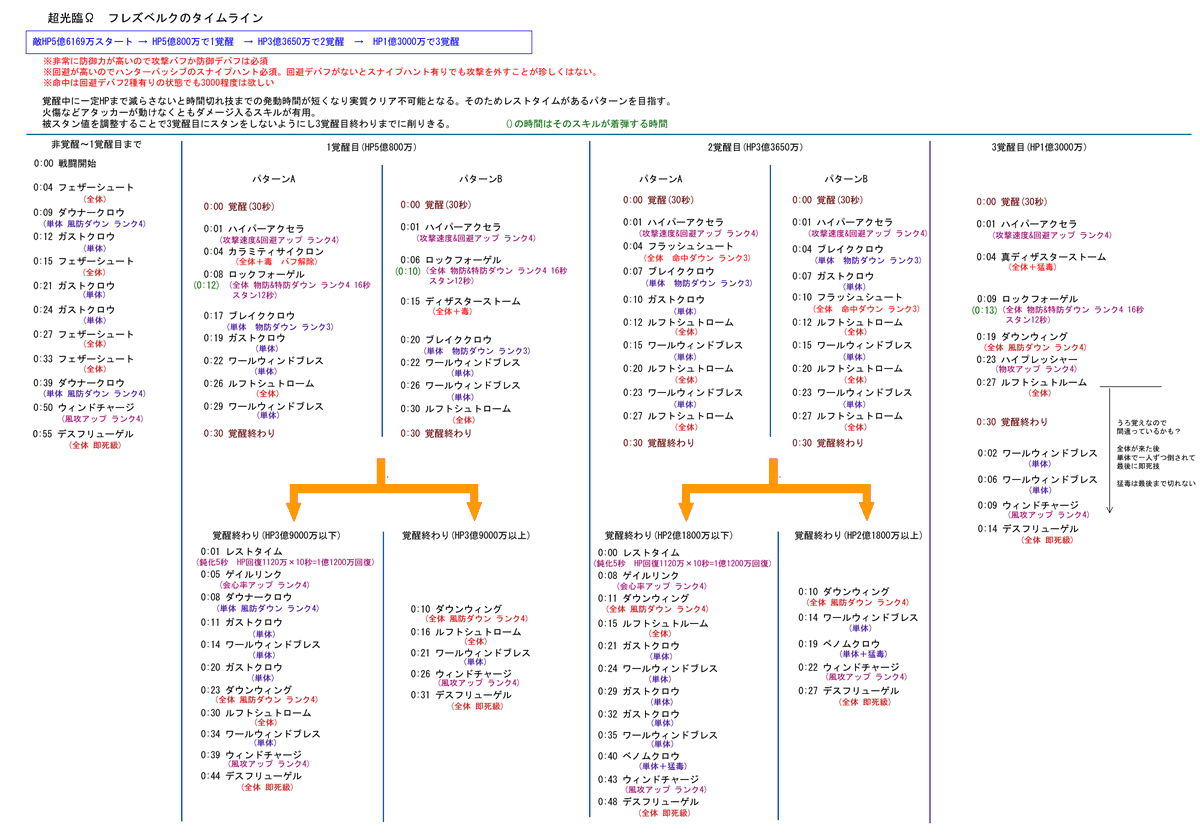1200x840 pixels.
Task: Click the entry "0:06 ロックフォーゲル"
Action: pos(451,259)
